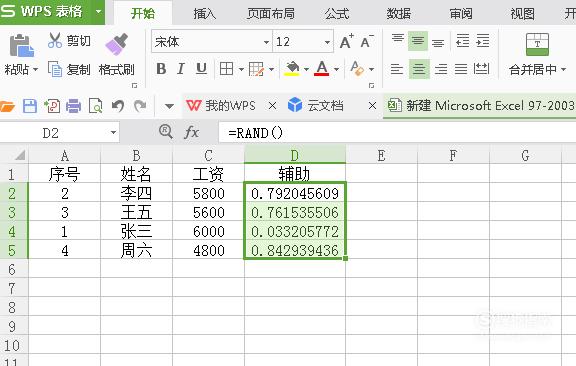576x366 pixels.
Task: Toggle vertical middle alignment
Action: coord(418,41)
